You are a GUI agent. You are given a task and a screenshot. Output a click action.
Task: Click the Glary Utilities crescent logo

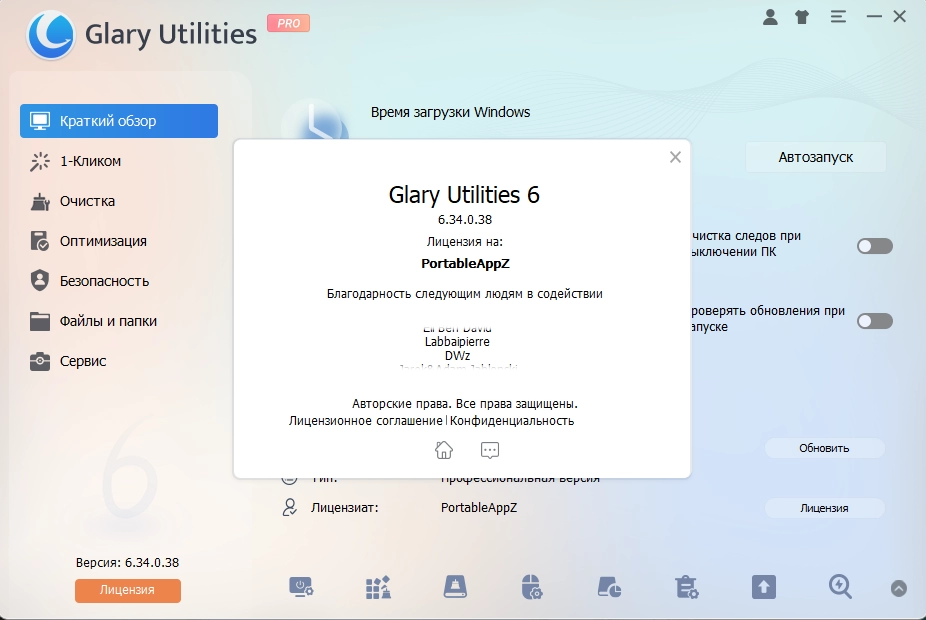pos(51,35)
